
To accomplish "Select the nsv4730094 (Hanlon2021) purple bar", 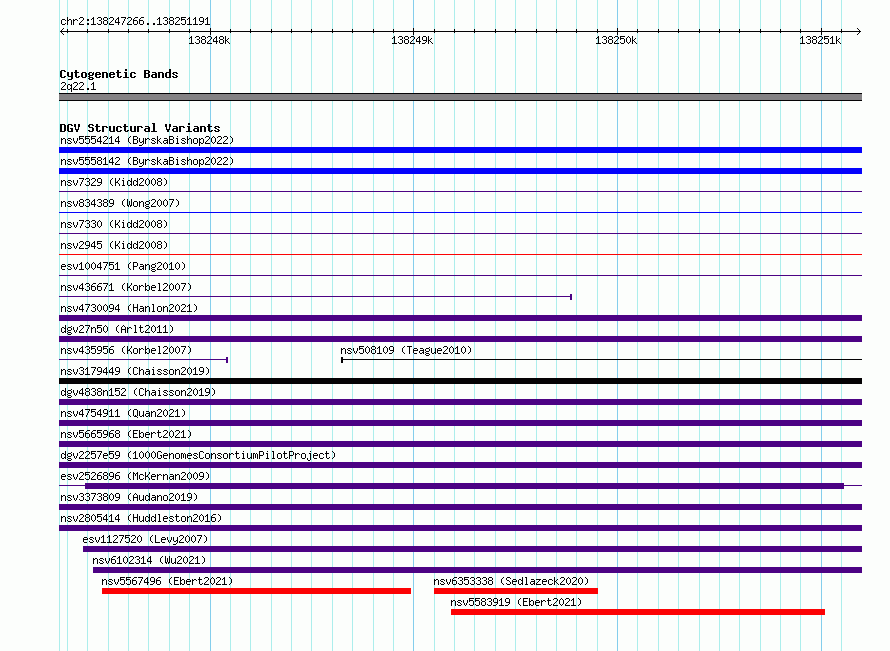I will pyautogui.click(x=460, y=318).
